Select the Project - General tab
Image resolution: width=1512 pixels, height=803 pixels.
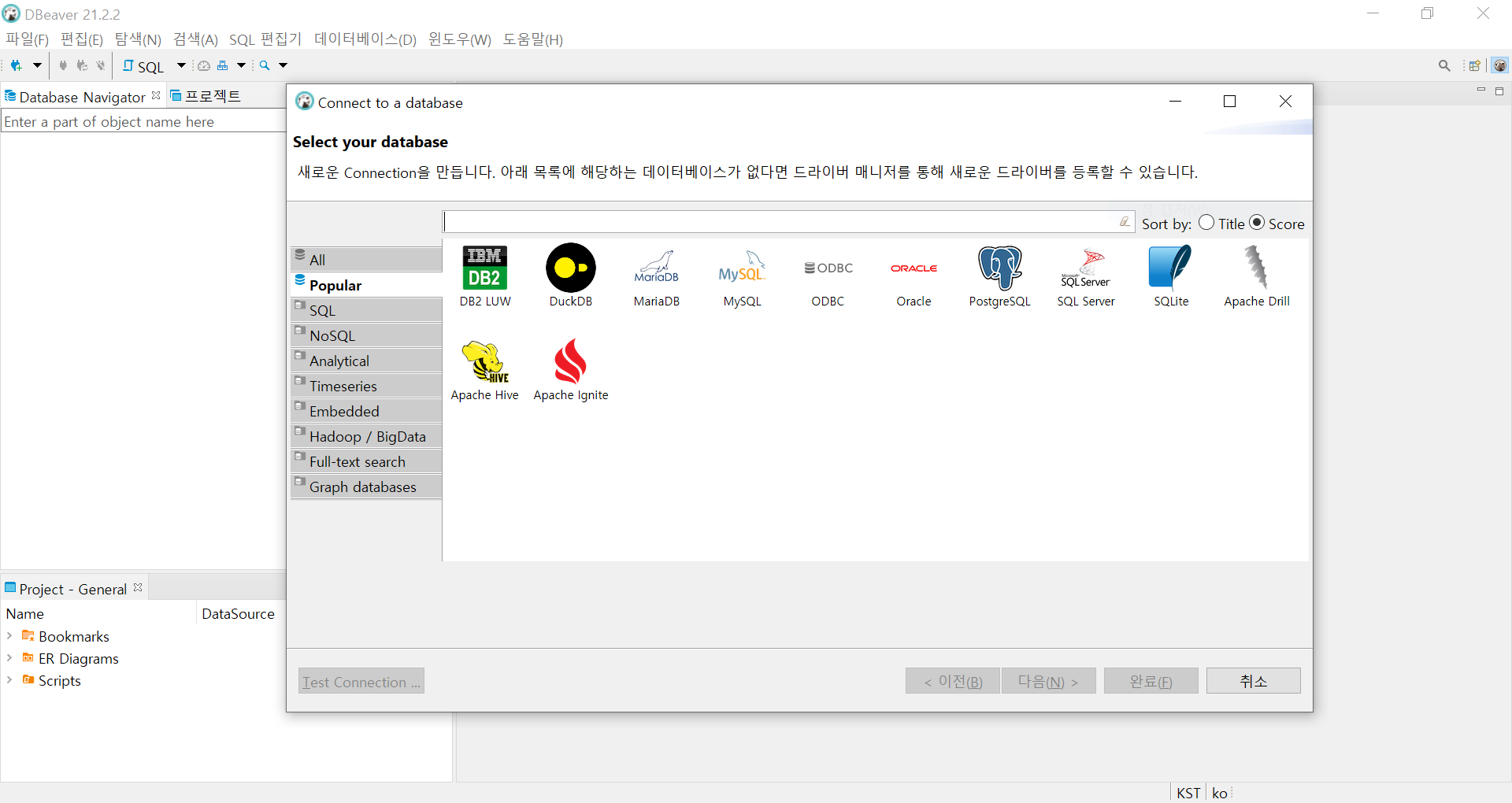coord(73,589)
